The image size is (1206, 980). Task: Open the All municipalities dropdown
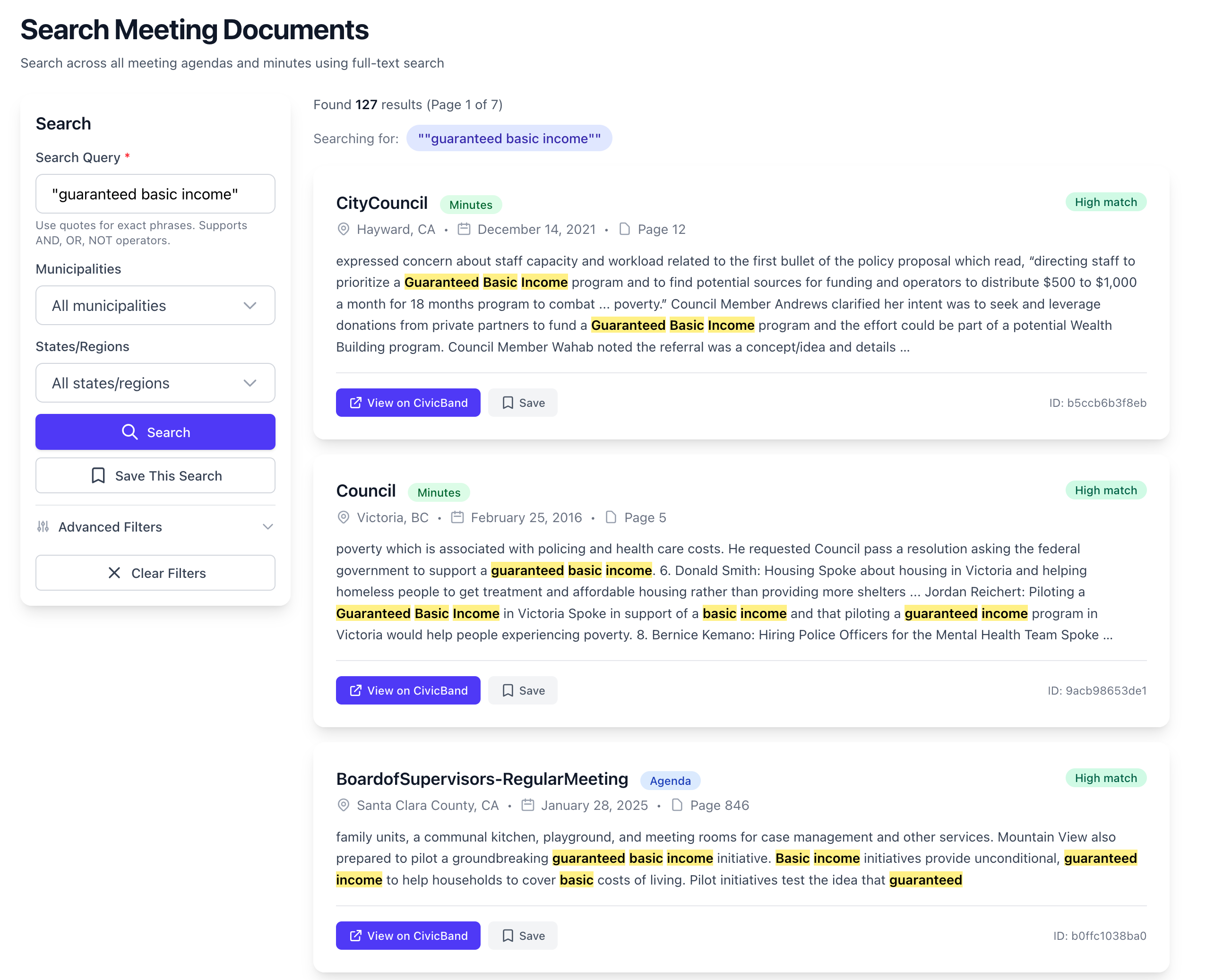pos(155,305)
